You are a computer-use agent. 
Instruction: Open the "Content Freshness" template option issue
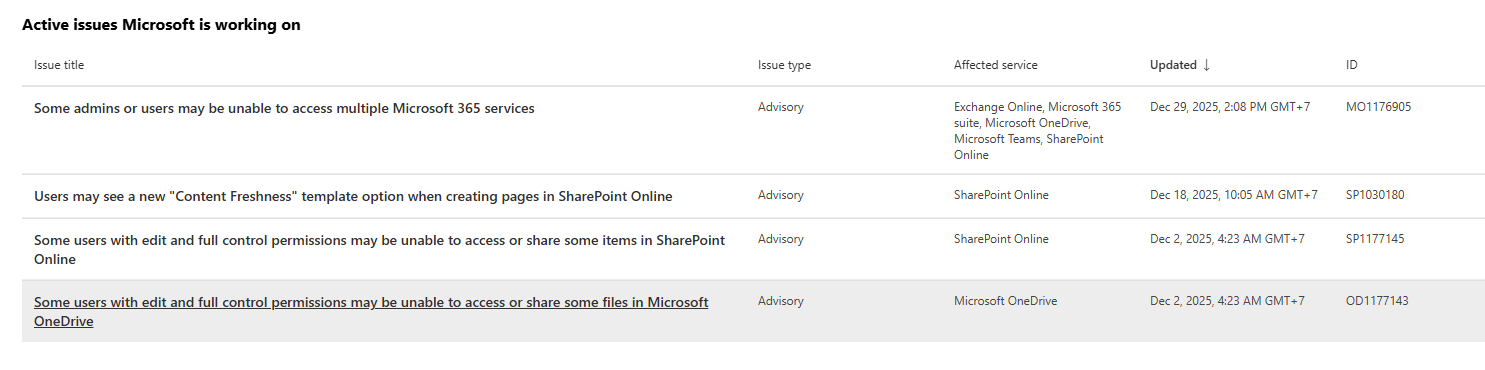(353, 196)
